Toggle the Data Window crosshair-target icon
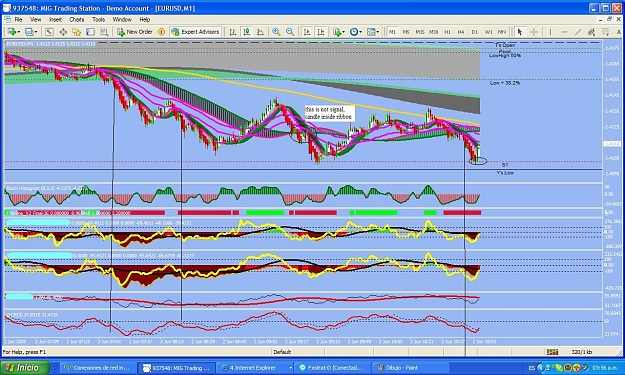The height and width of the screenshot is (375, 625). coord(63,32)
